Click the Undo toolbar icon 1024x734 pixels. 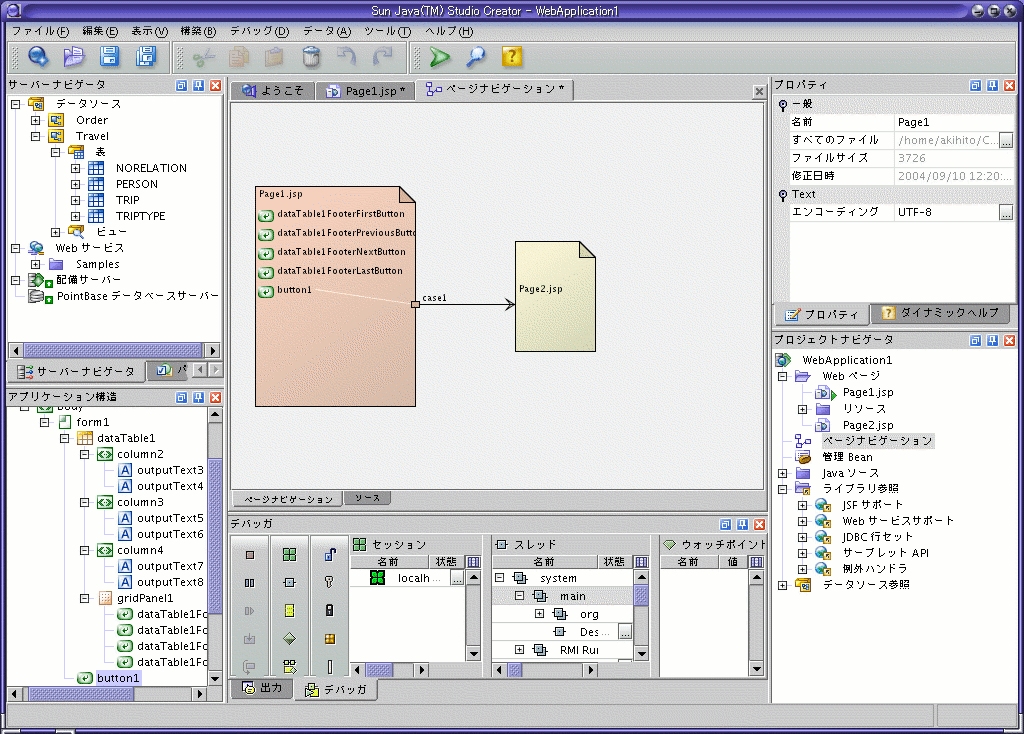tap(347, 57)
